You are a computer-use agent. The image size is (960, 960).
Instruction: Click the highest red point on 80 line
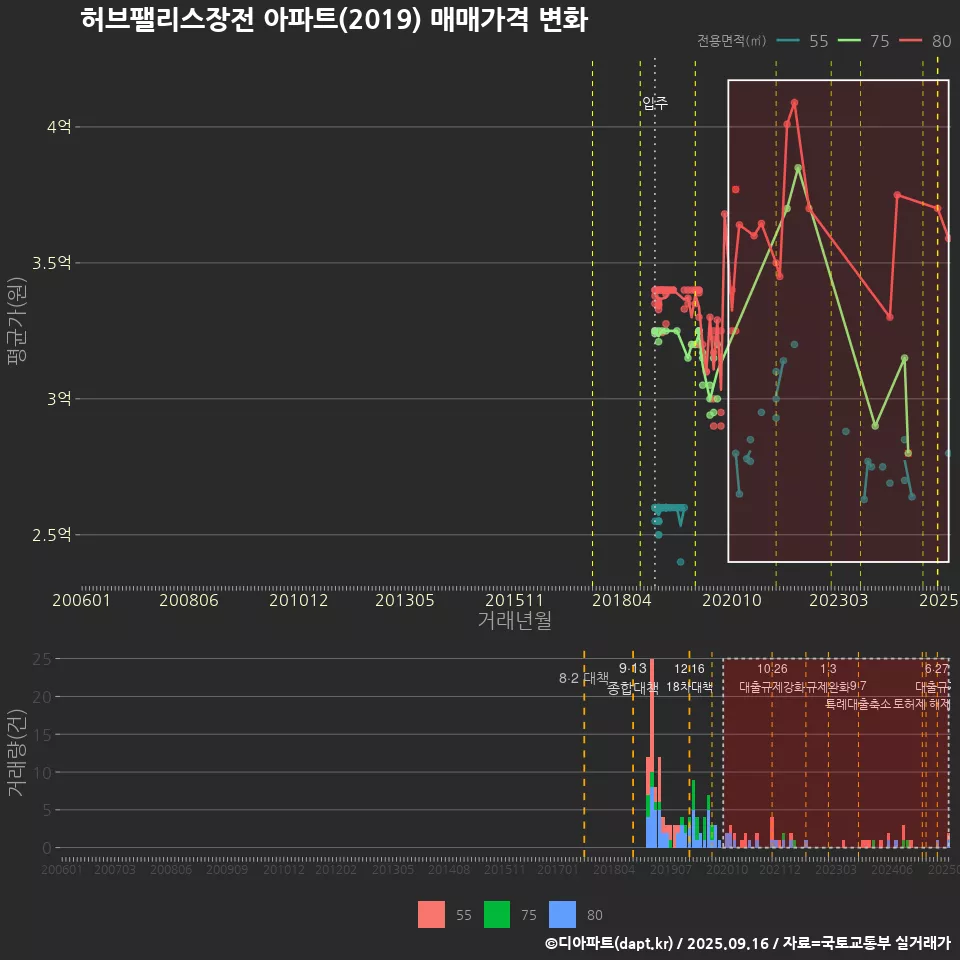click(x=794, y=102)
